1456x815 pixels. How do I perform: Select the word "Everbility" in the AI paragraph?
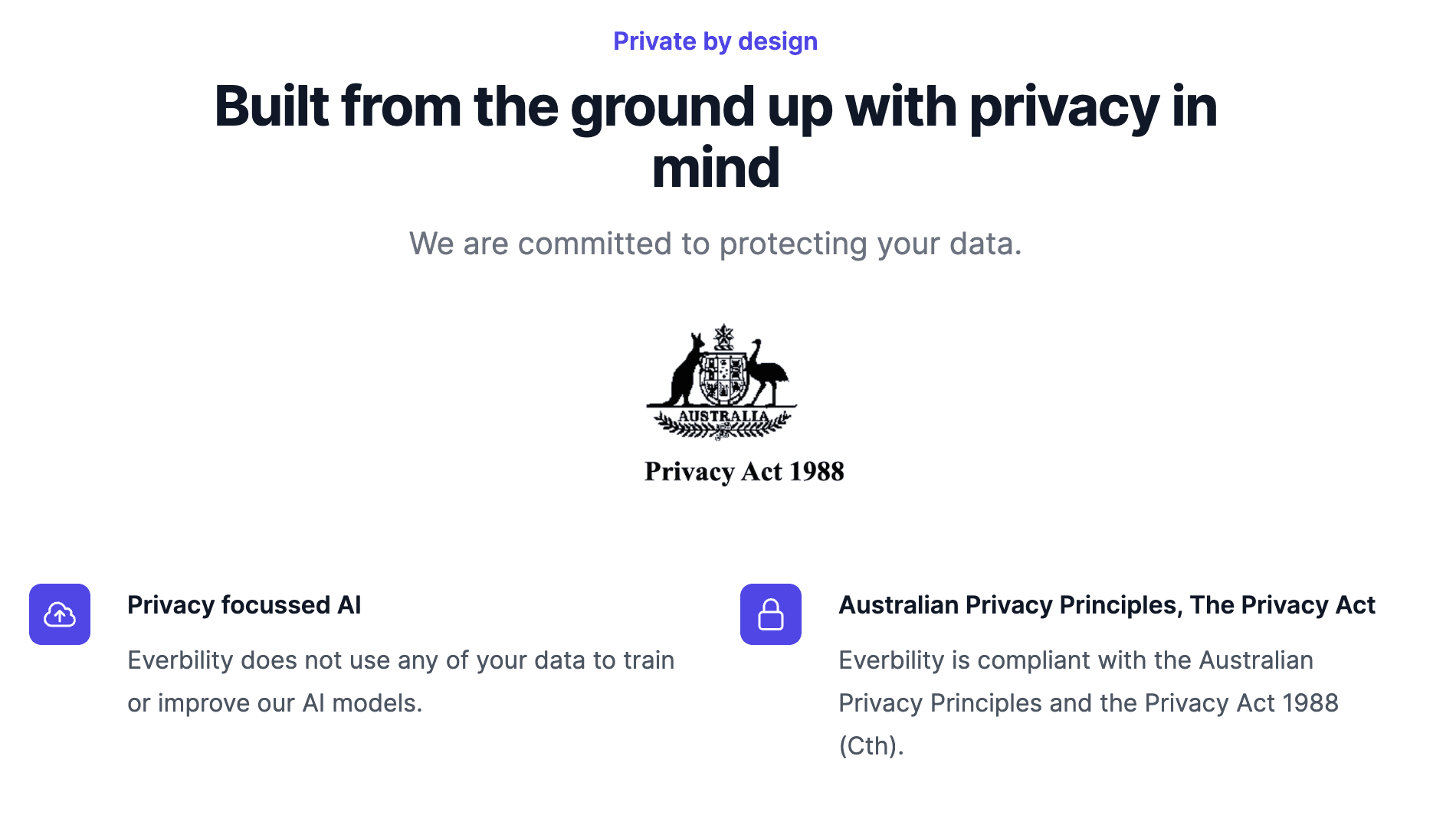pos(180,660)
